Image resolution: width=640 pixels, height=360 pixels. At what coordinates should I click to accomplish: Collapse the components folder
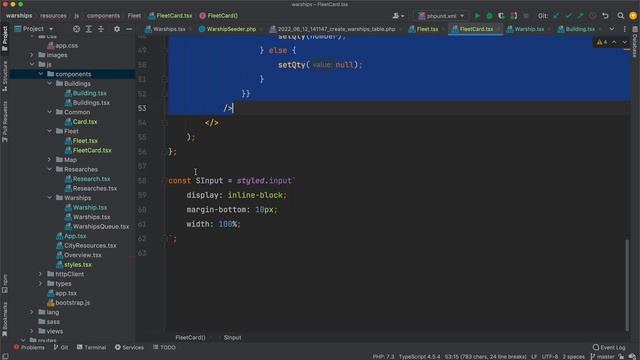41,74
